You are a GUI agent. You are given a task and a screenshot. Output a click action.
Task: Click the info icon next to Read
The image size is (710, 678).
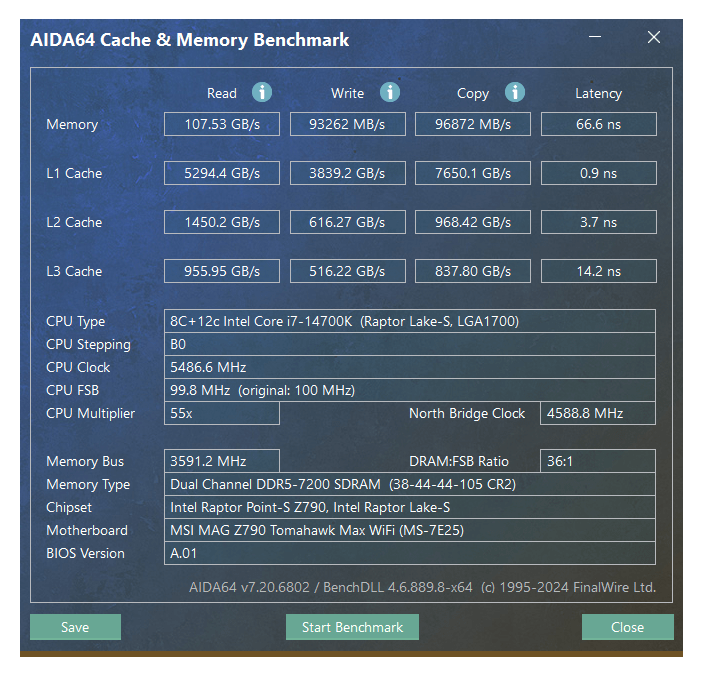point(262,93)
